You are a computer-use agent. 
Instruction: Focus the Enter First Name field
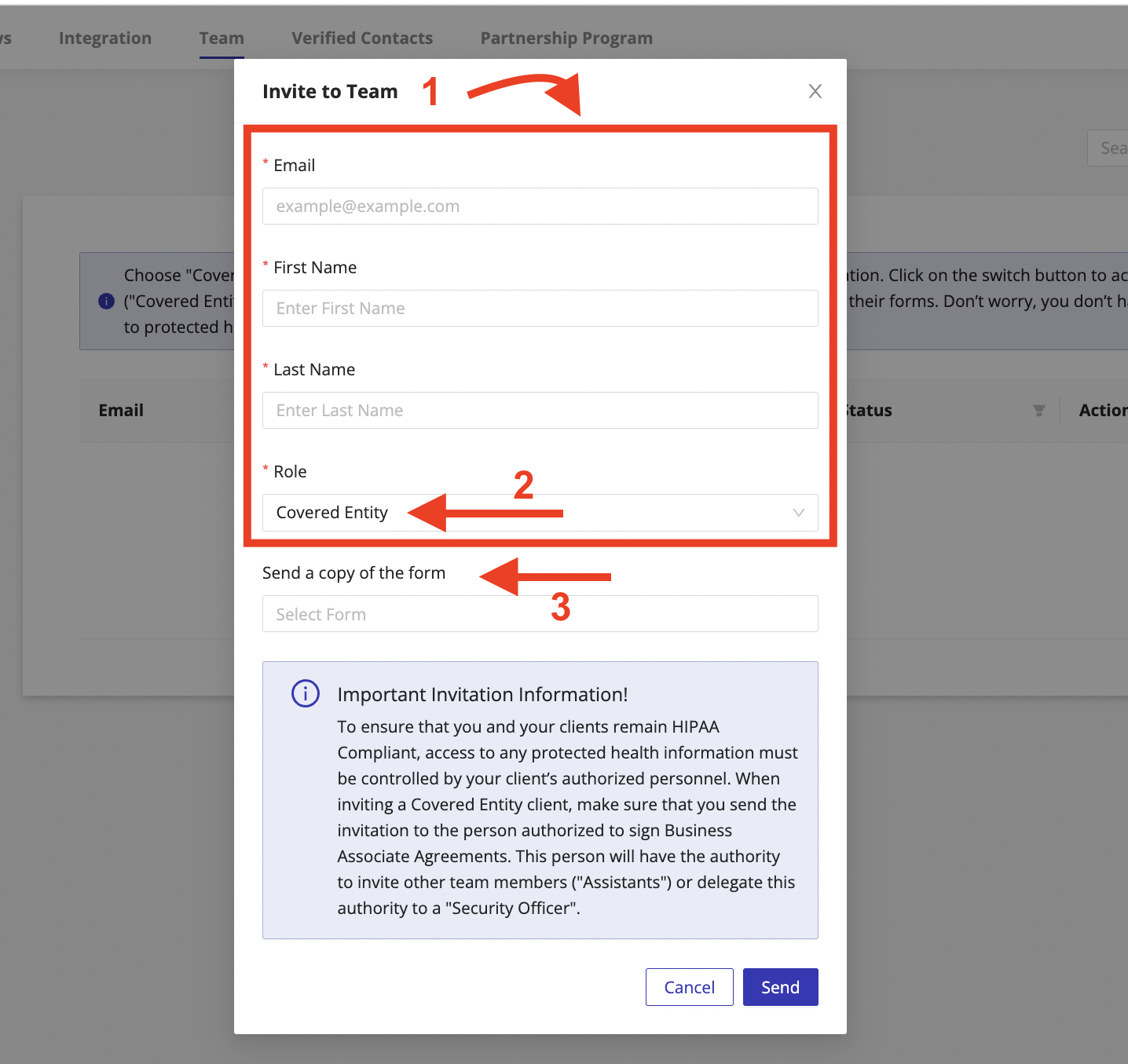pos(540,309)
